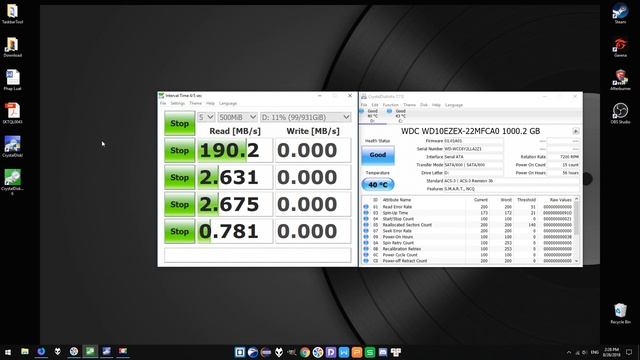
Task: Open the test count dropdown showing 5
Action: pyautogui.click(x=206, y=117)
